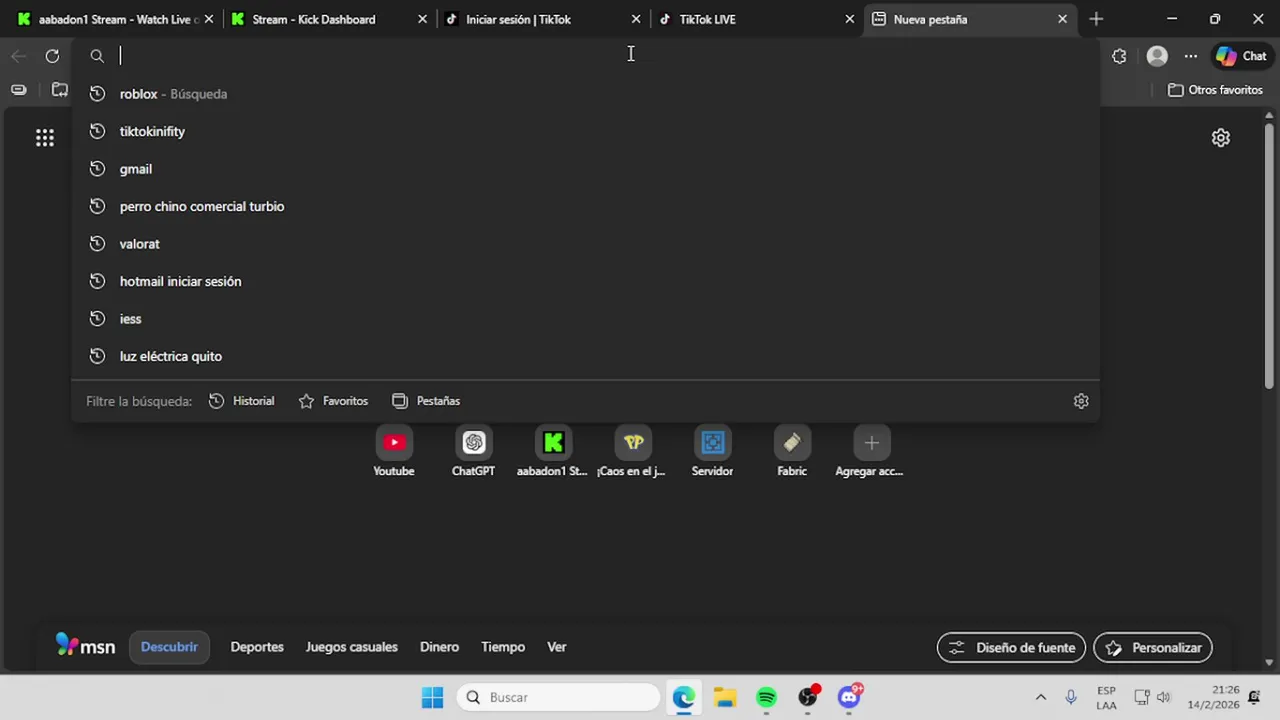This screenshot has width=1280, height=720.
Task: Pick the gmail search suggestion
Action: click(585, 169)
